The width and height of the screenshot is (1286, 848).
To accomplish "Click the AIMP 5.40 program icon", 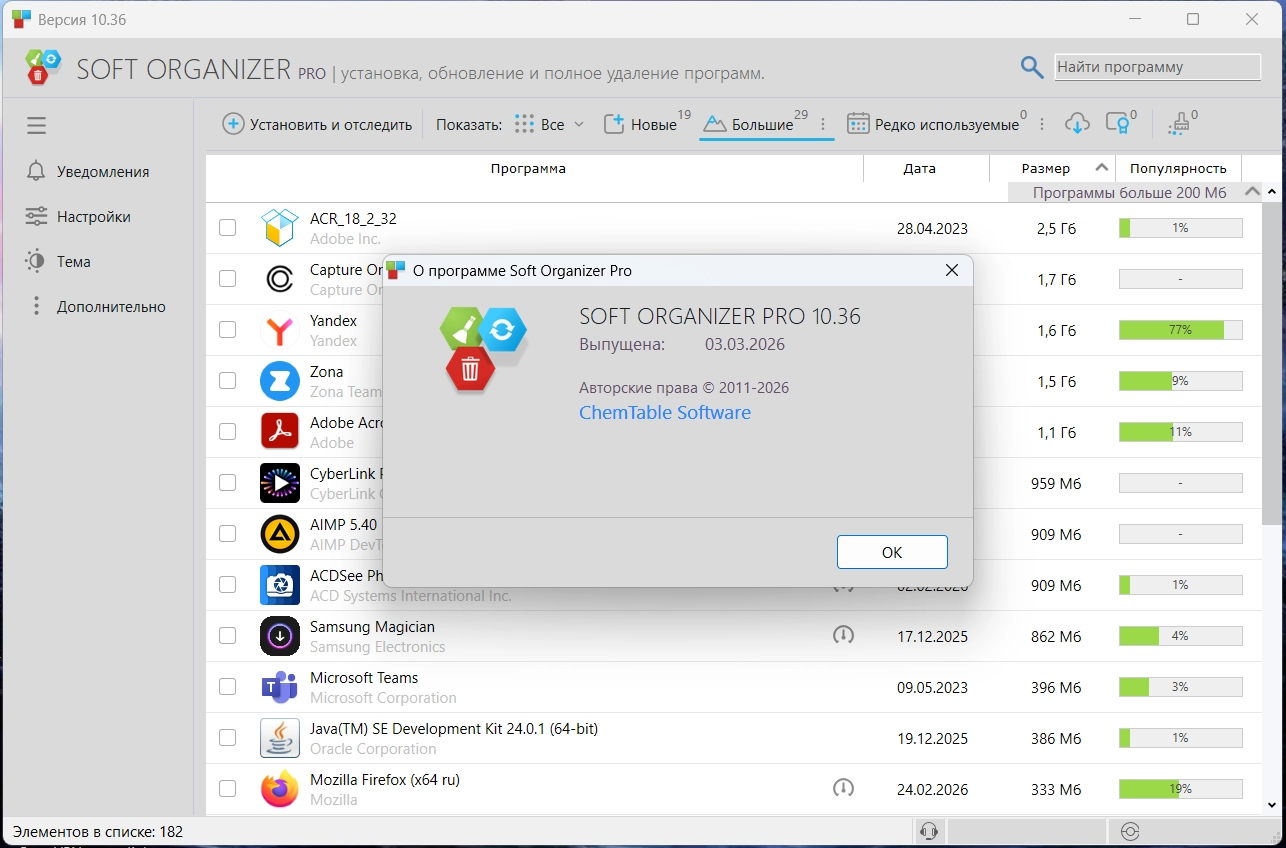I will [280, 534].
